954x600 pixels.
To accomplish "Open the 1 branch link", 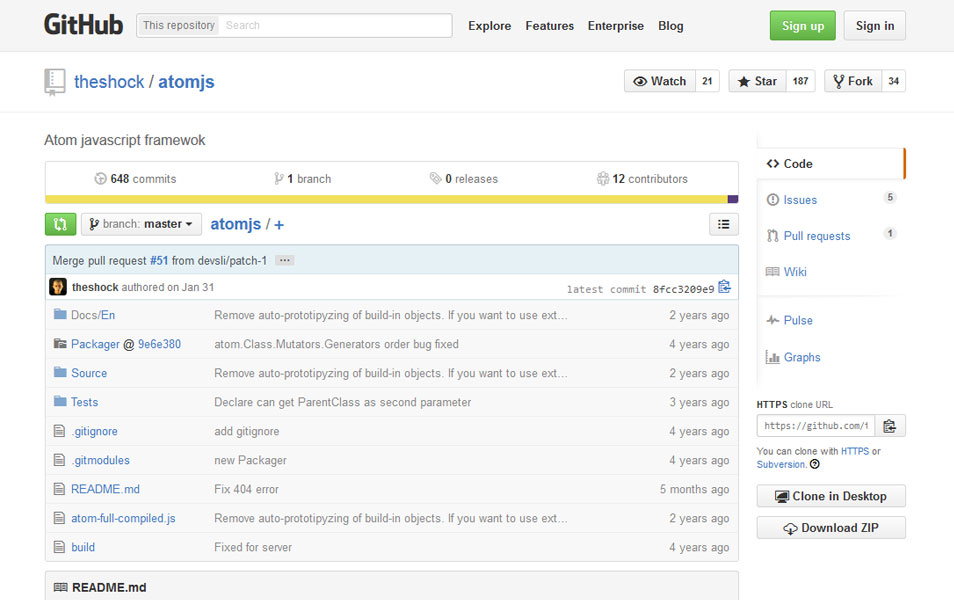I will coord(303,179).
